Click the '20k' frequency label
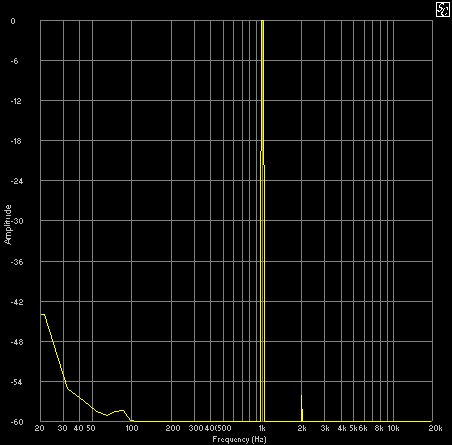The image size is (452, 445). point(435,428)
